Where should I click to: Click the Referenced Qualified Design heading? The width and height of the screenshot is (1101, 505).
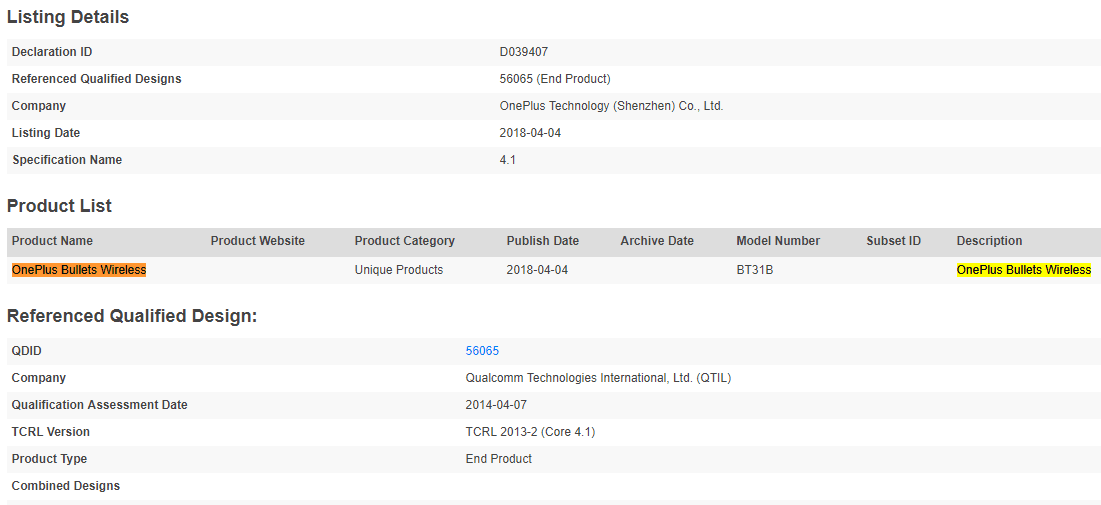coord(132,316)
